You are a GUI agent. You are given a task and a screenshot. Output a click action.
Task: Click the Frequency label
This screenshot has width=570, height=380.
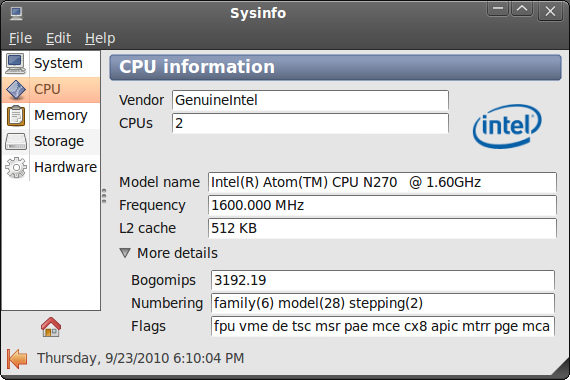[152, 205]
